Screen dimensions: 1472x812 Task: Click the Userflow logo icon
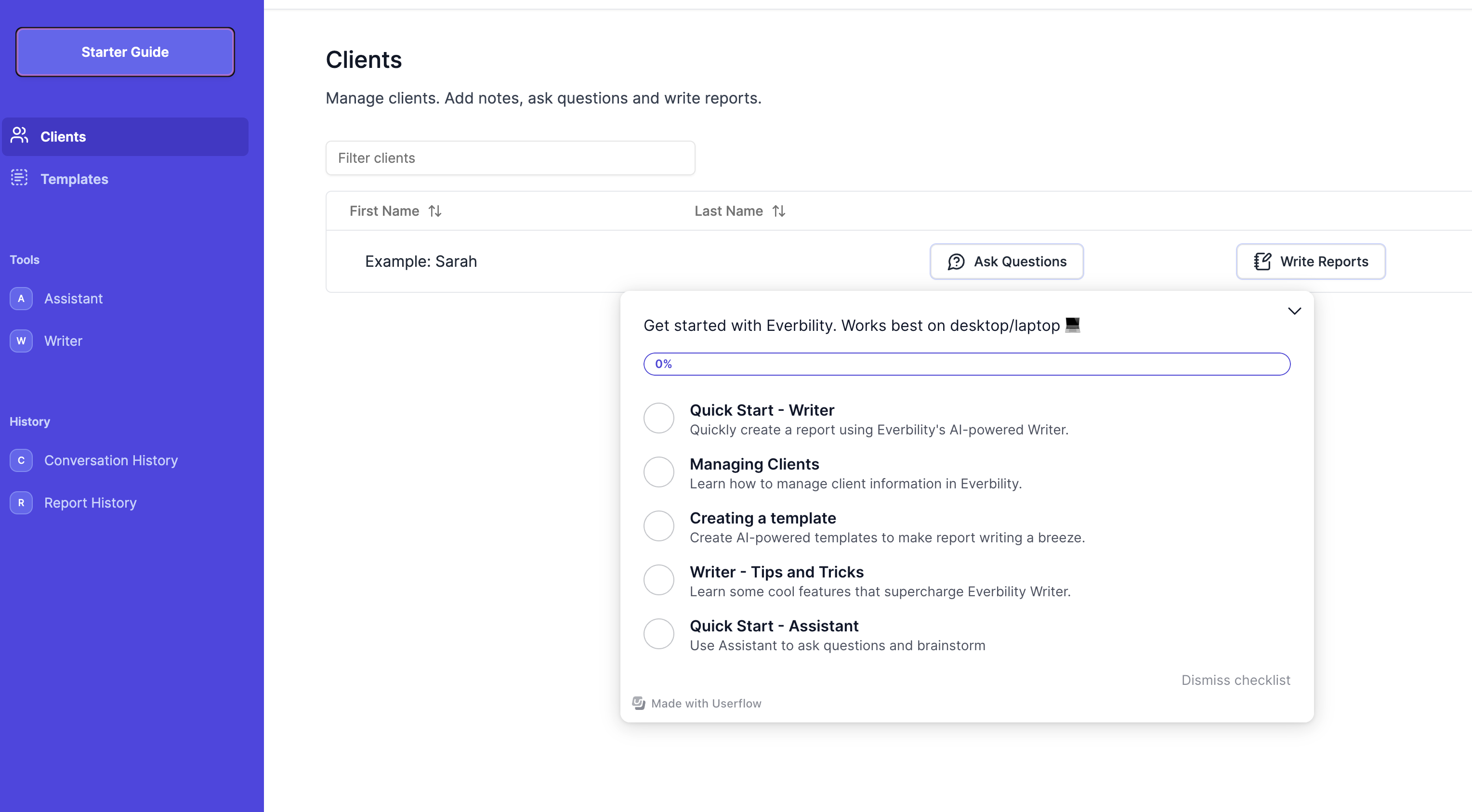coord(638,704)
